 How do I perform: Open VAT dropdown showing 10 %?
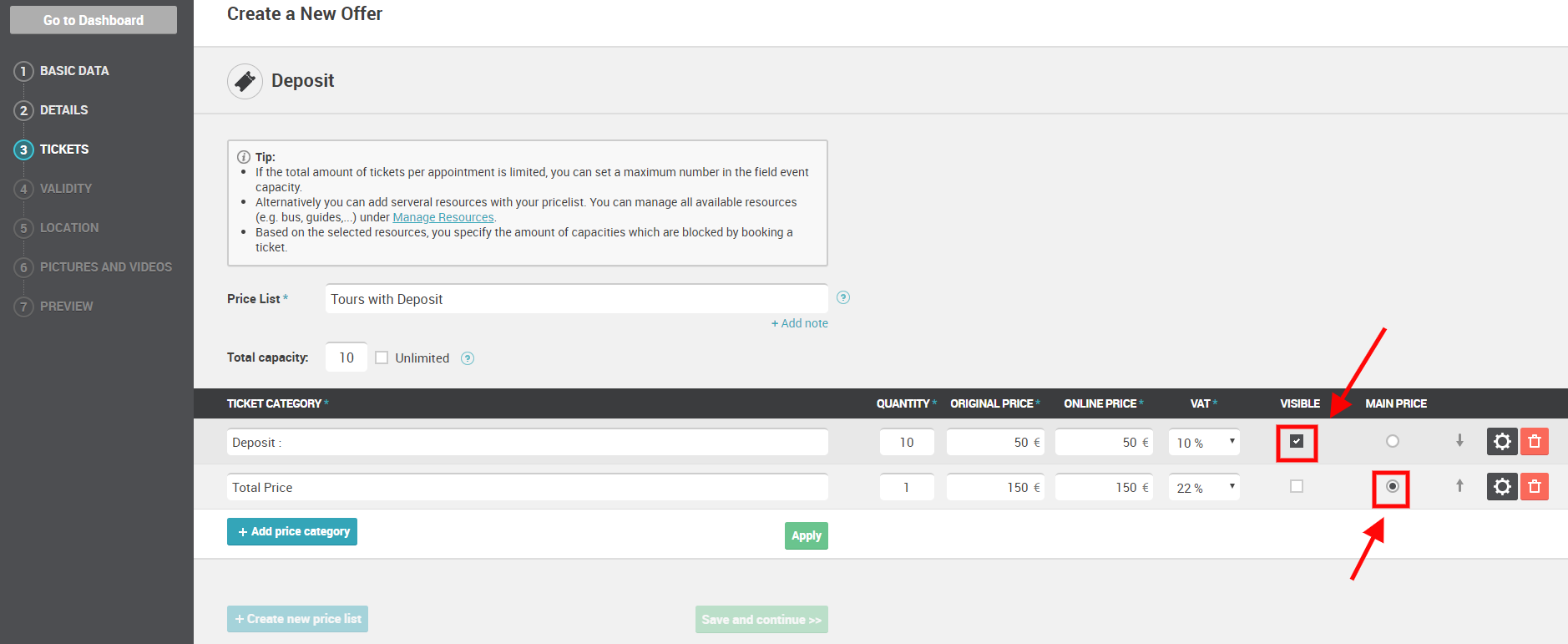[1204, 442]
